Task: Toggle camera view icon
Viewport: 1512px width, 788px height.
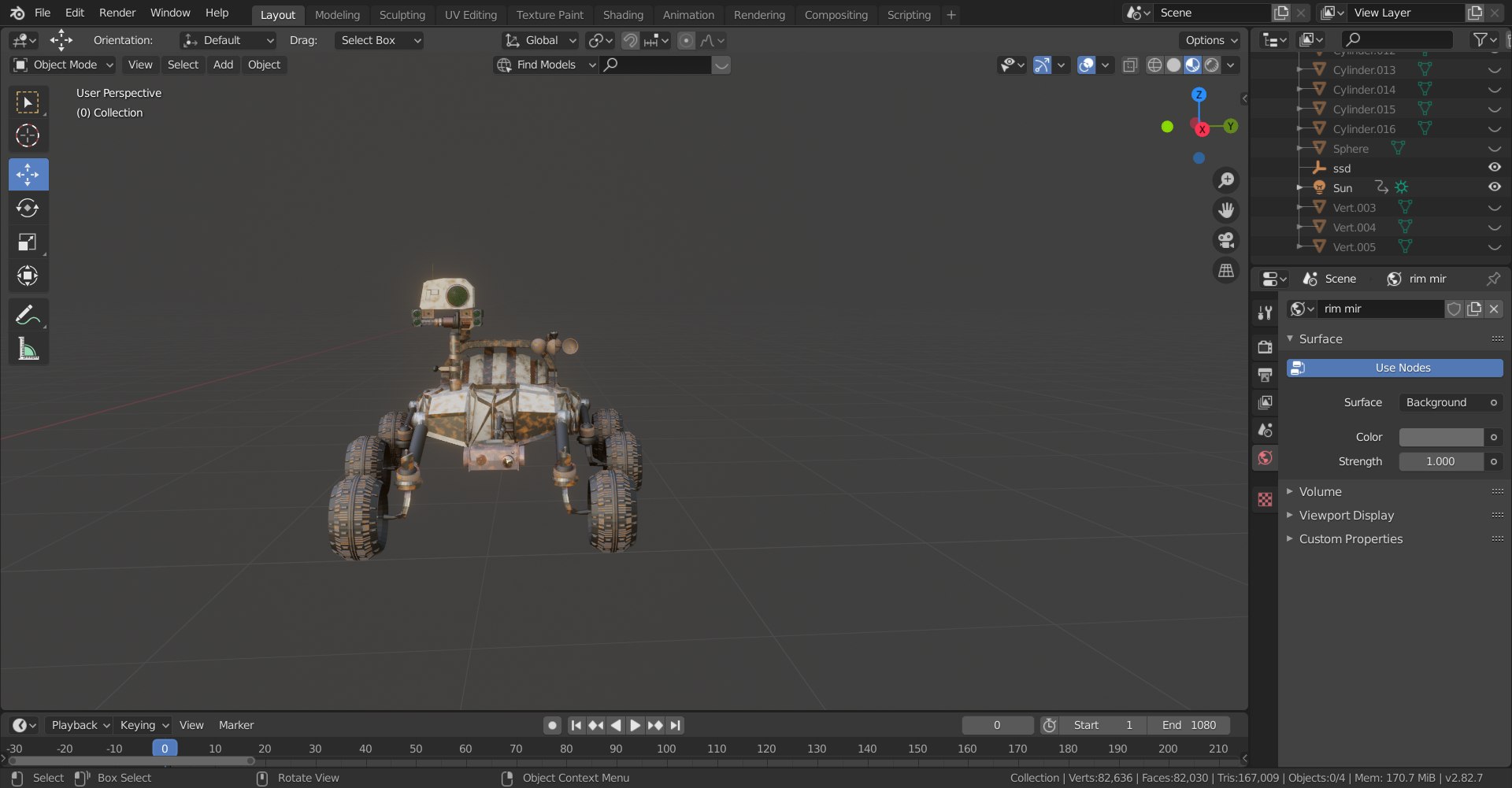Action: (x=1226, y=240)
